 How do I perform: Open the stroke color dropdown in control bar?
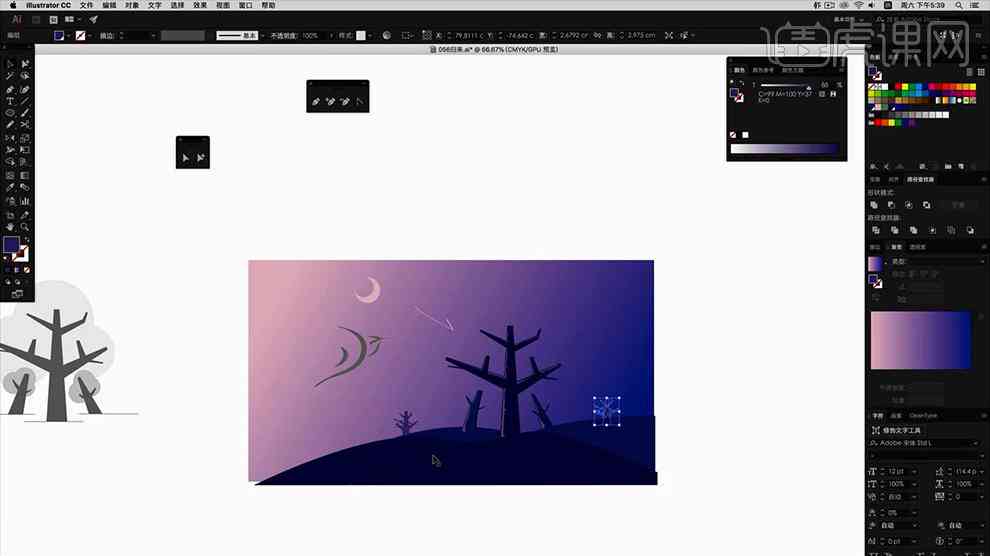tap(90, 35)
